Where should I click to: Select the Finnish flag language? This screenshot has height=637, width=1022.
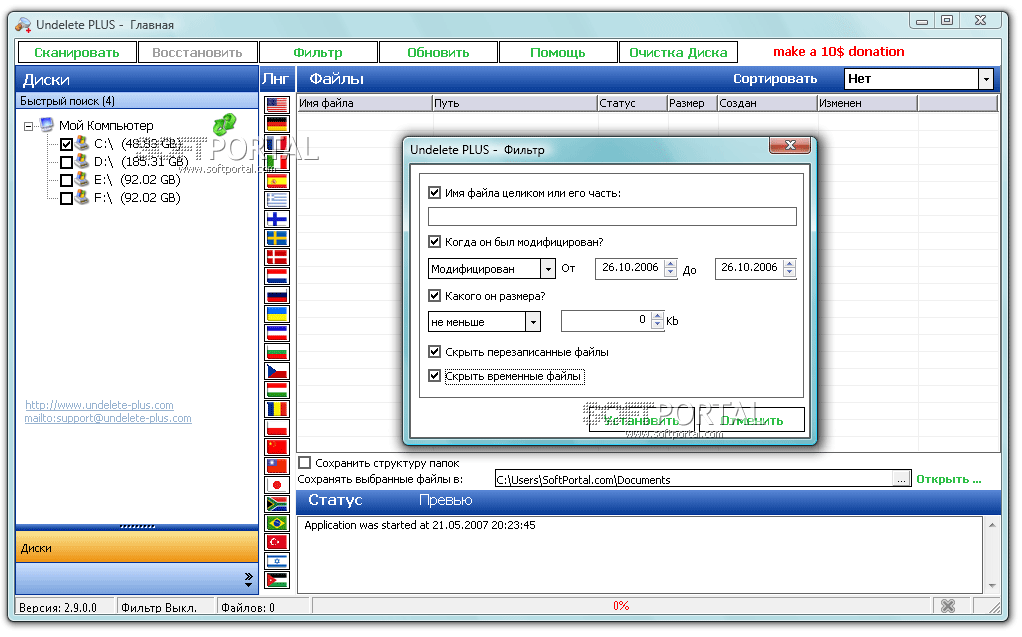tap(277, 219)
